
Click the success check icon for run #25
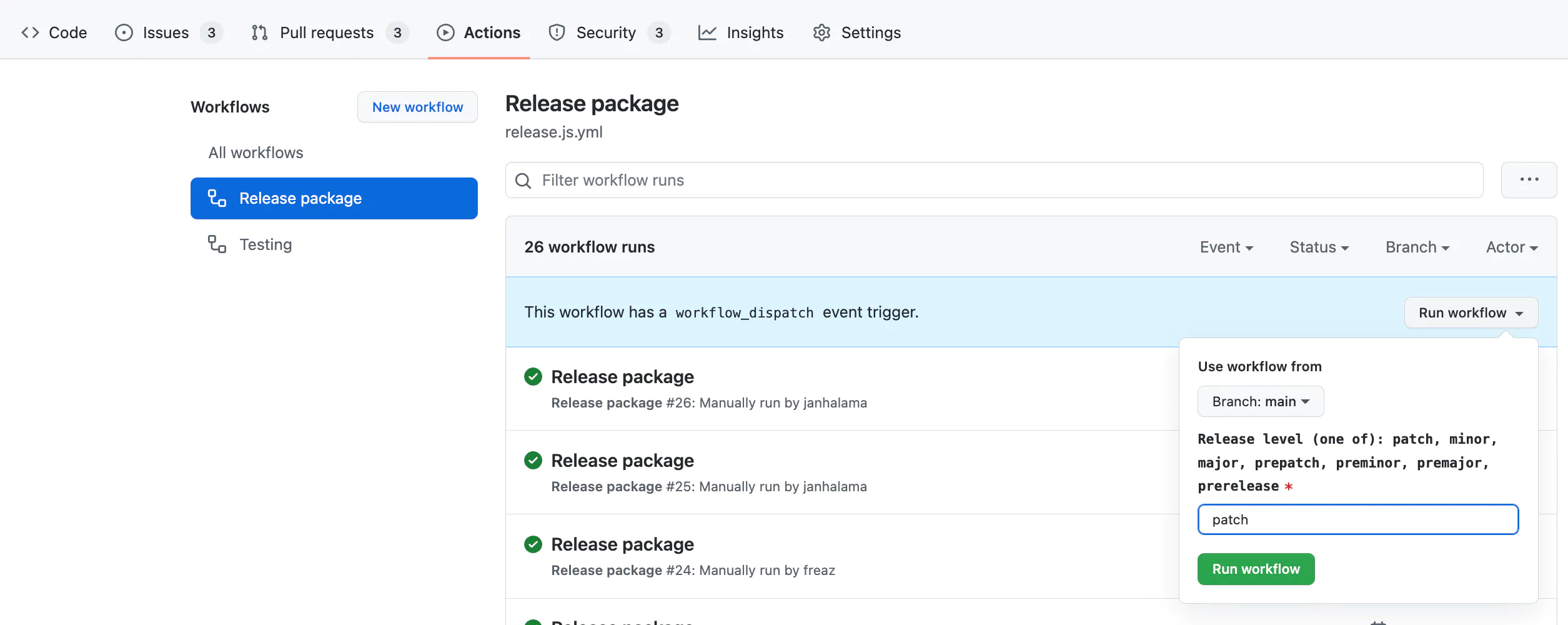[533, 460]
